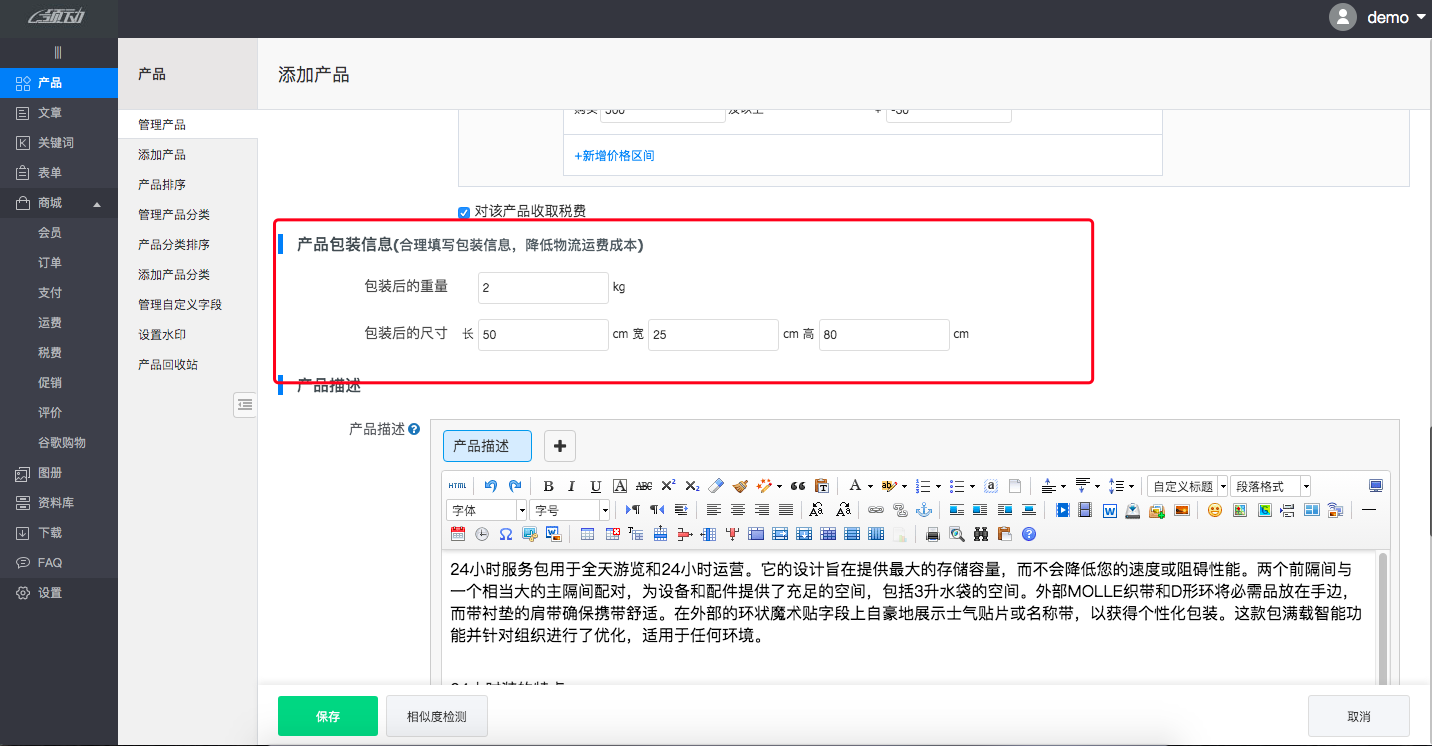Click the printer icon in editor toolbar
1432x746 pixels.
pos(933,534)
